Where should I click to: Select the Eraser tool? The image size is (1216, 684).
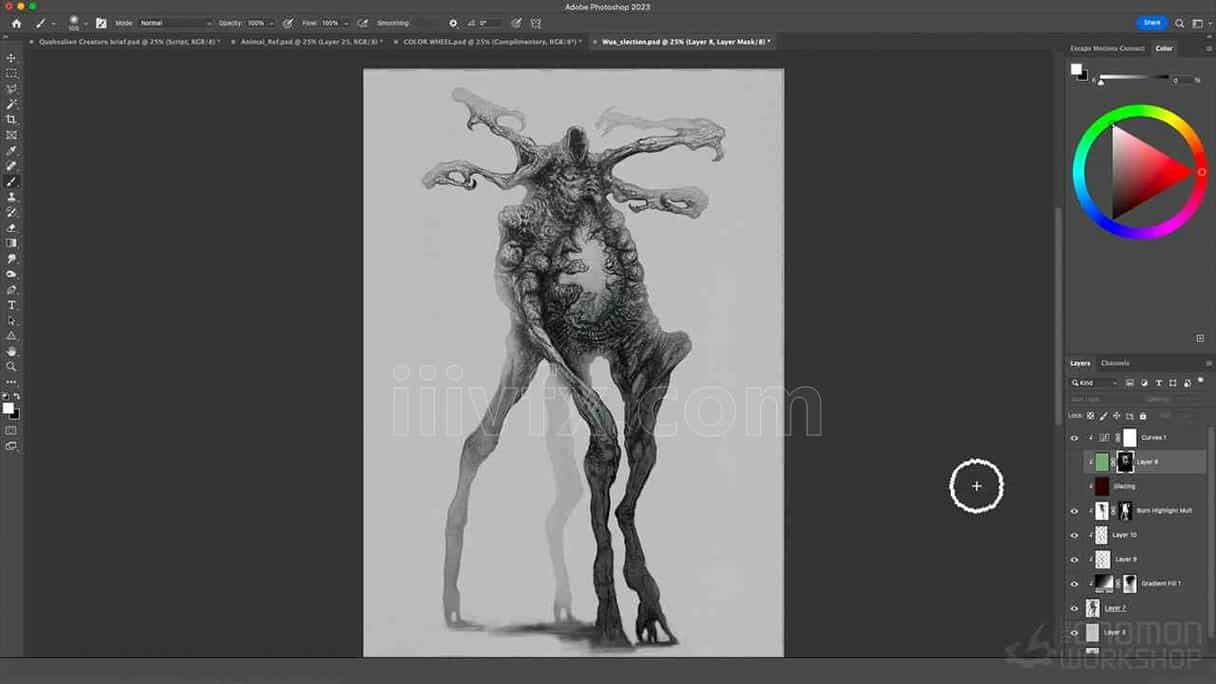point(12,228)
